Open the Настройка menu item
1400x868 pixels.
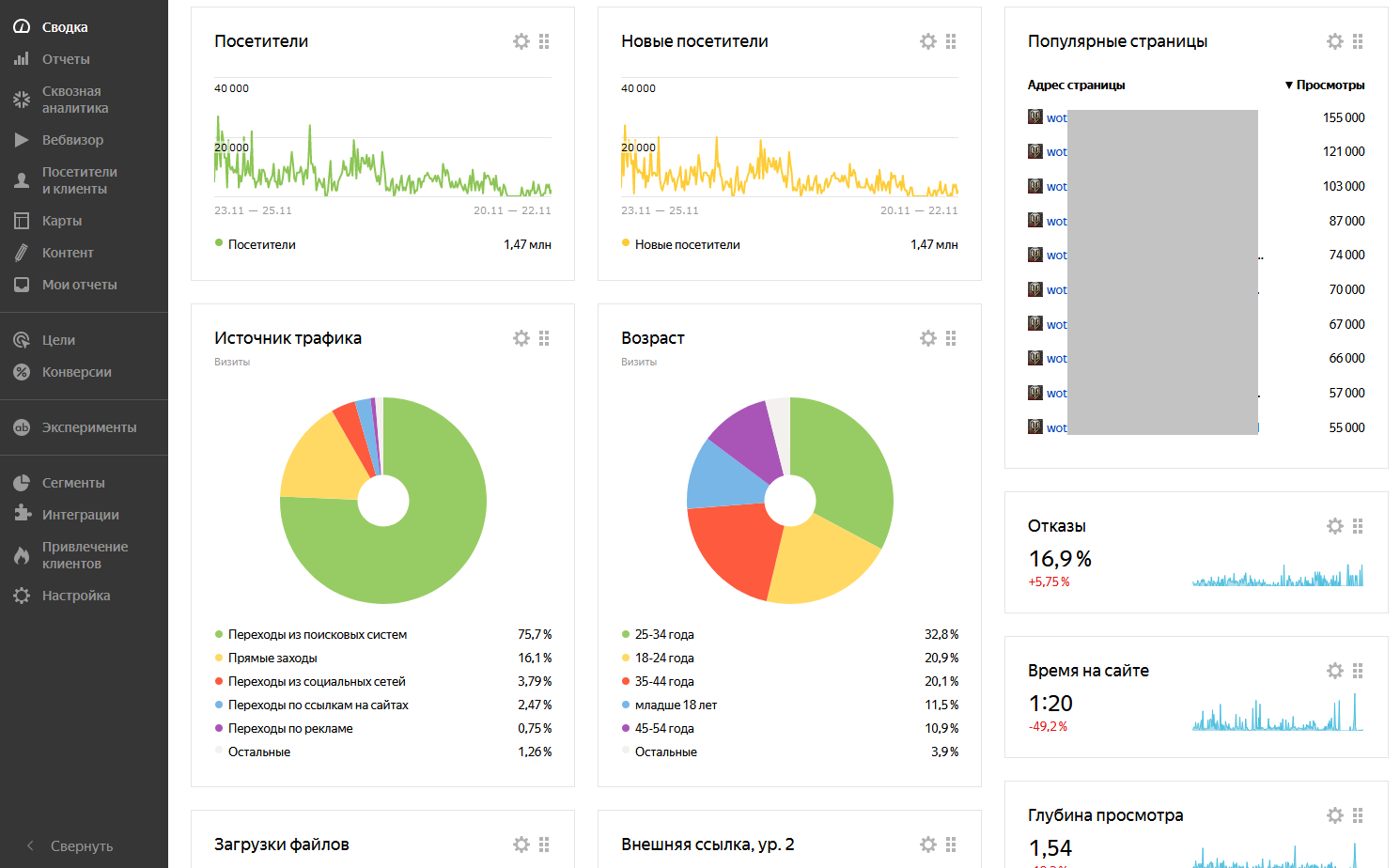(76, 596)
